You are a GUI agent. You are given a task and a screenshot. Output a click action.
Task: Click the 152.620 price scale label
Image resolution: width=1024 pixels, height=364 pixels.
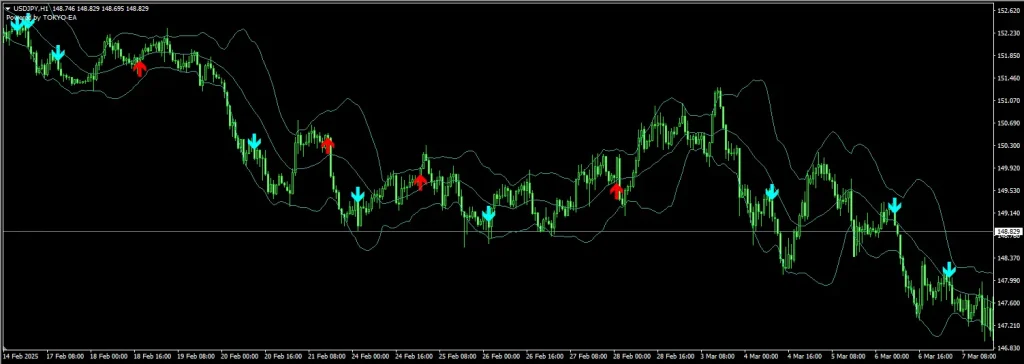click(x=1009, y=10)
